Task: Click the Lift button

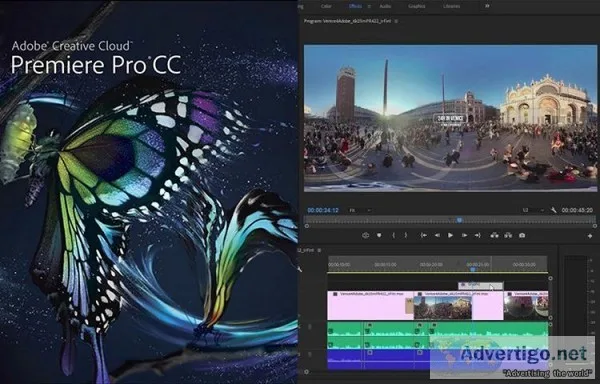Action: pyautogui.click(x=494, y=236)
